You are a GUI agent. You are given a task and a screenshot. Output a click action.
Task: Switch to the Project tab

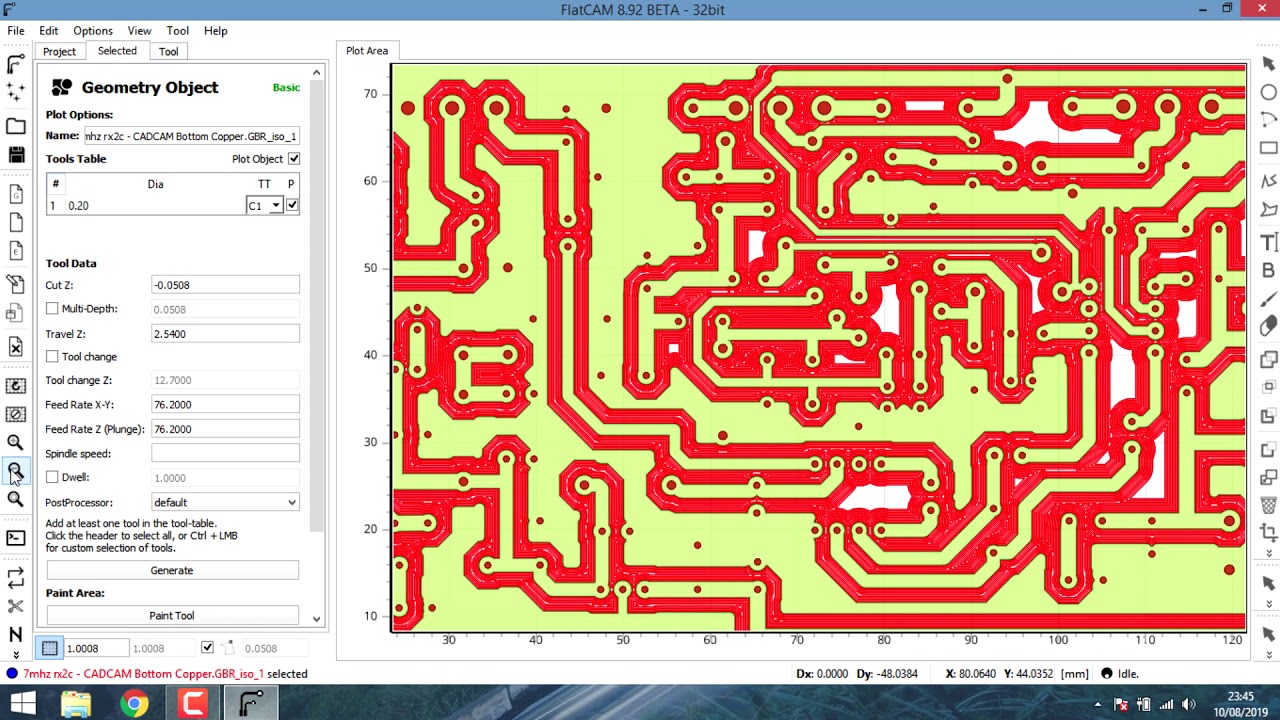(59, 52)
